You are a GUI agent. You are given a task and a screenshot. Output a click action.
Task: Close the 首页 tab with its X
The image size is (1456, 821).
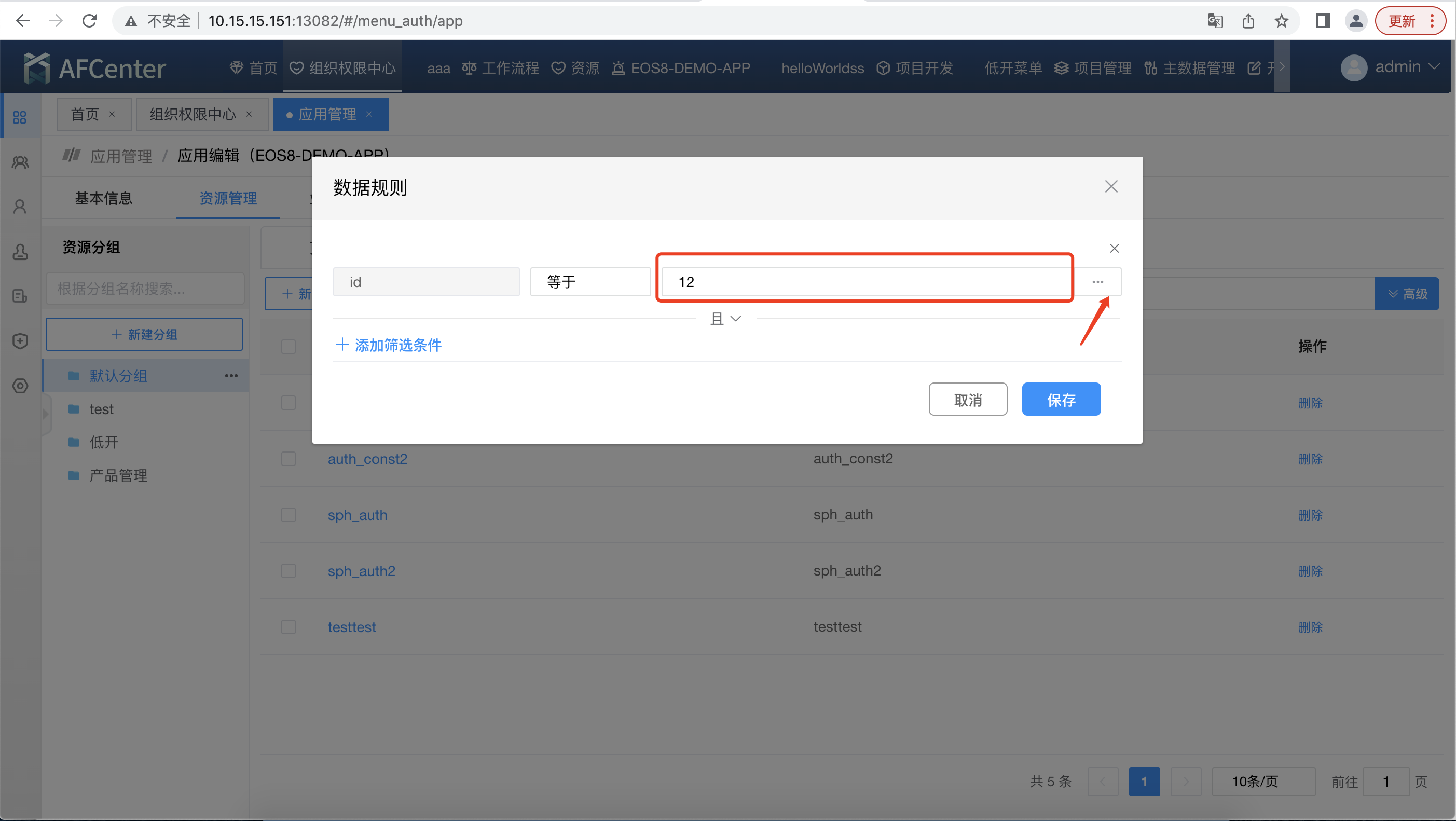[112, 114]
